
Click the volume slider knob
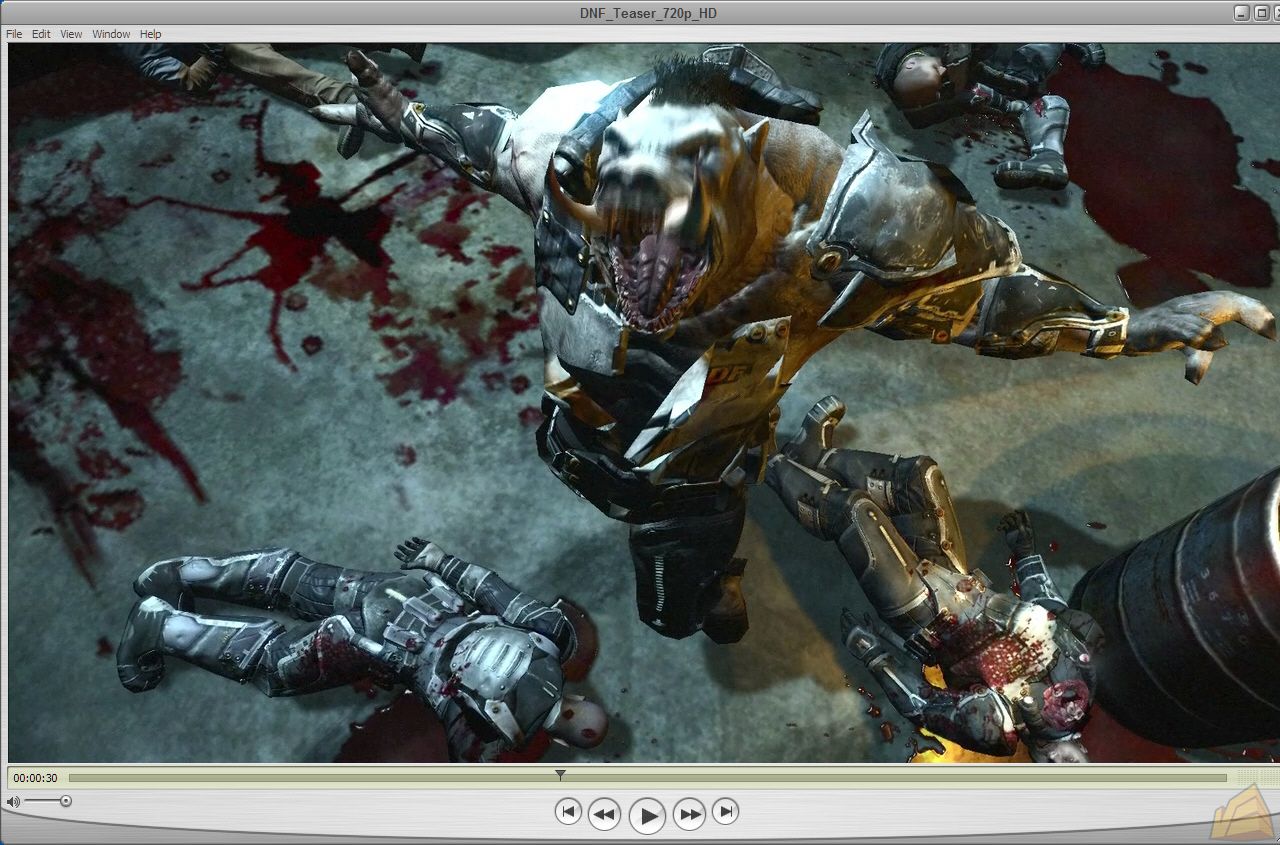(66, 801)
